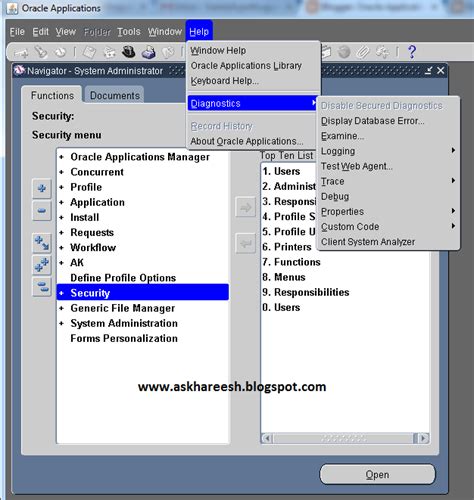Viewport: 474px width, 500px height.
Task: Expand the Profile tree node
Action: click(61, 187)
